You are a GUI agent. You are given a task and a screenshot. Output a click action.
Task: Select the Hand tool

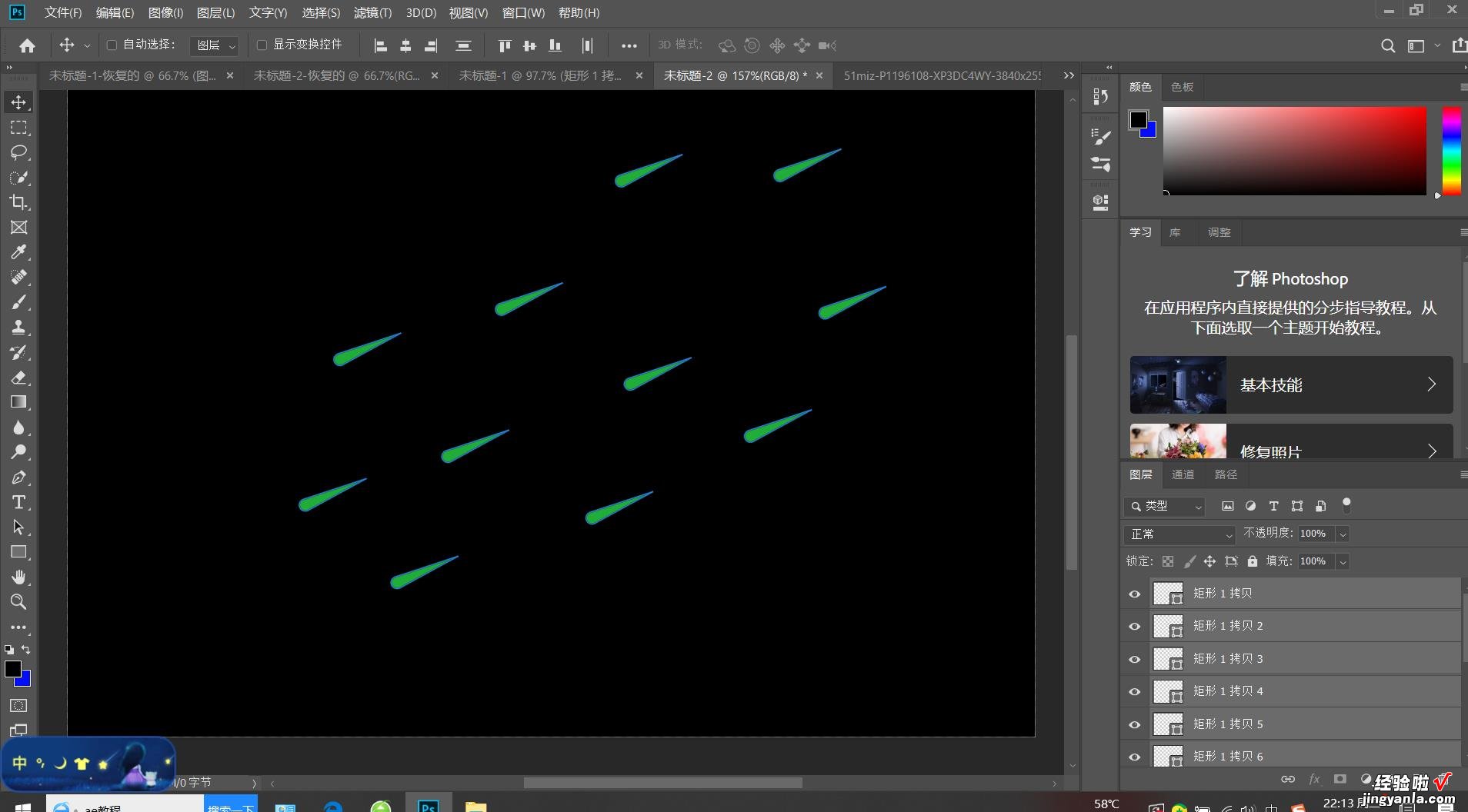(x=18, y=577)
